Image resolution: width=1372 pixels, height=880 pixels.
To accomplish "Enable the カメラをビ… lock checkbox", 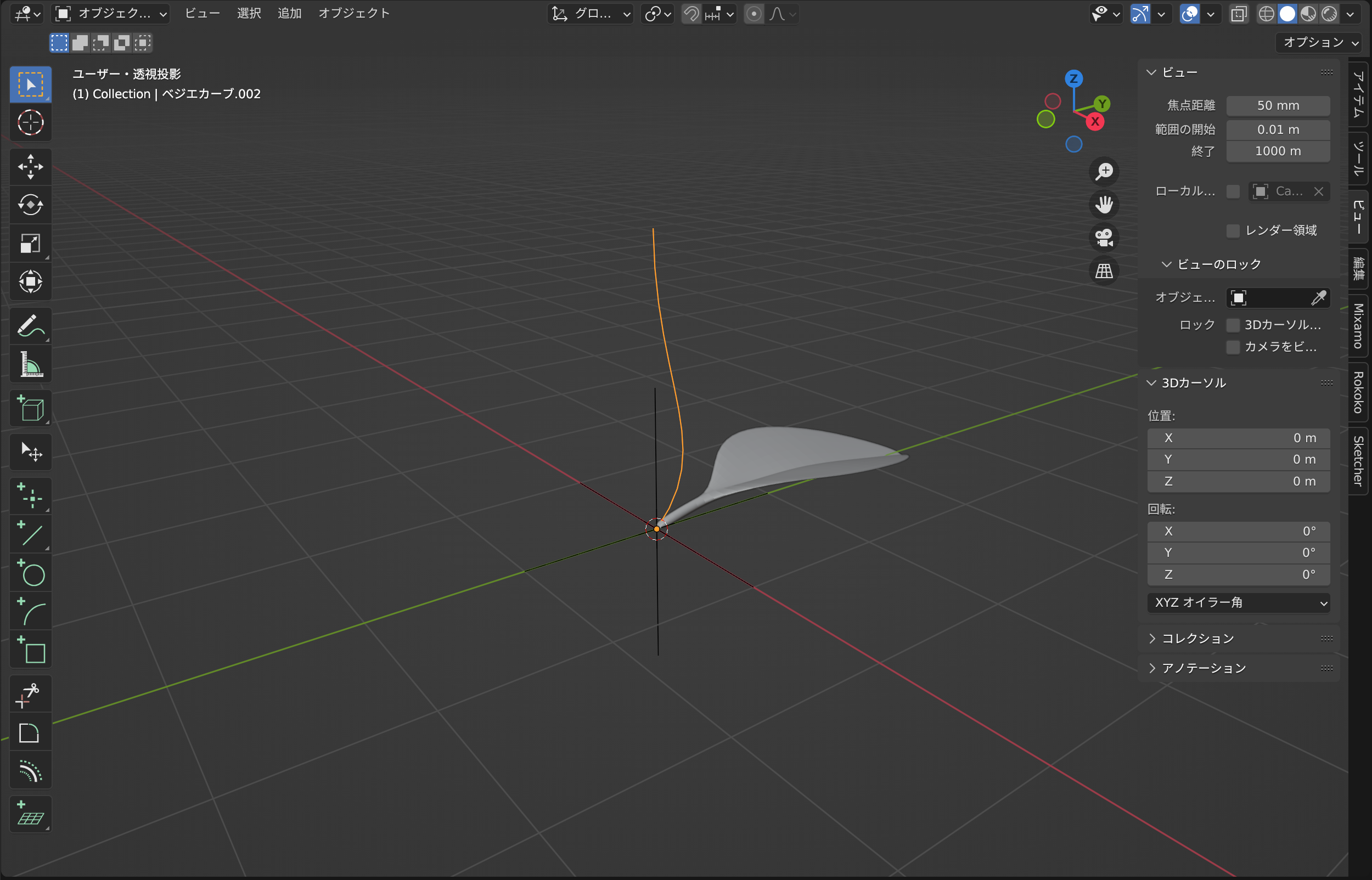I will point(1233,347).
